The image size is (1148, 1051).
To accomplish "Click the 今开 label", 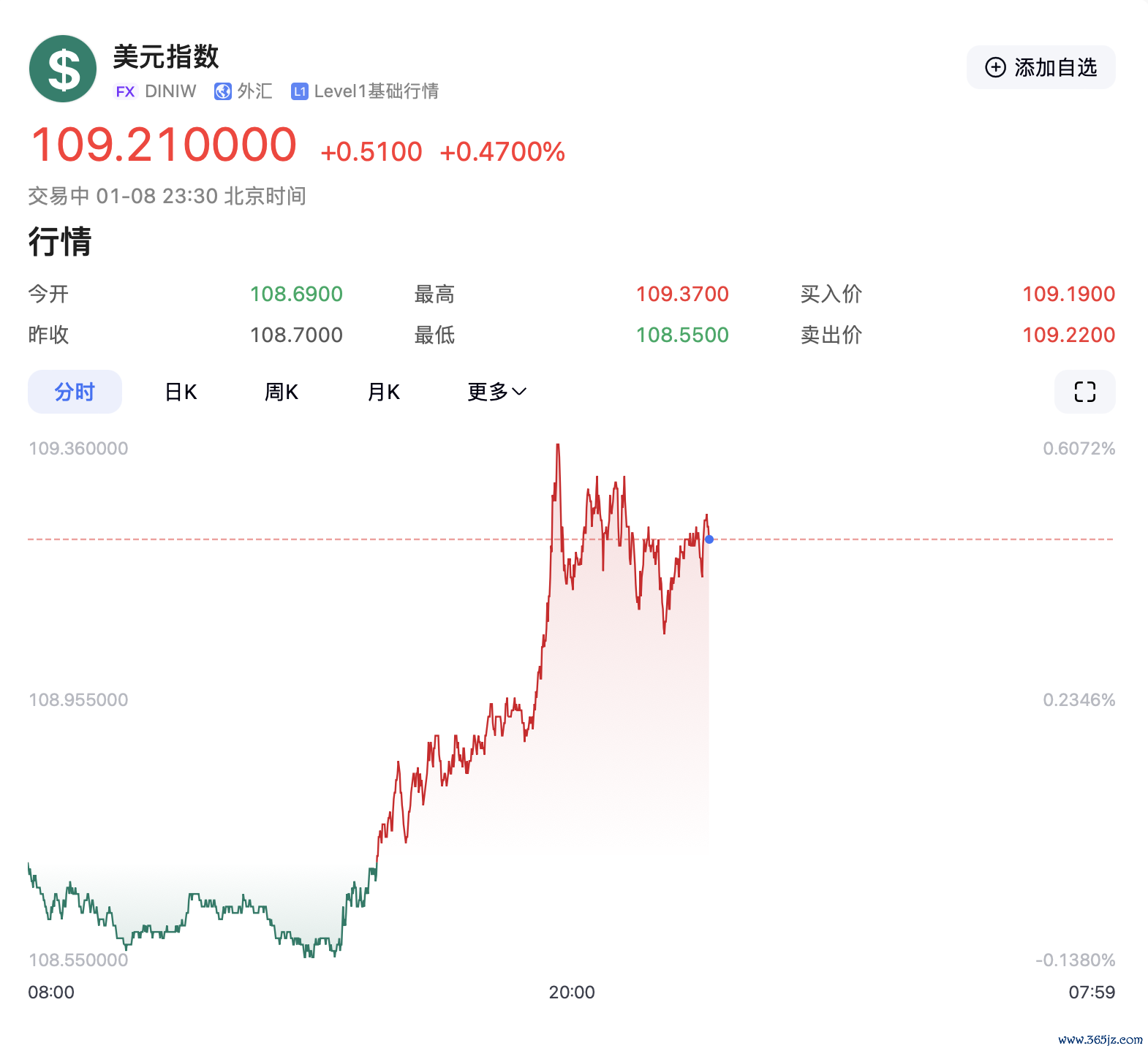I will (x=48, y=294).
